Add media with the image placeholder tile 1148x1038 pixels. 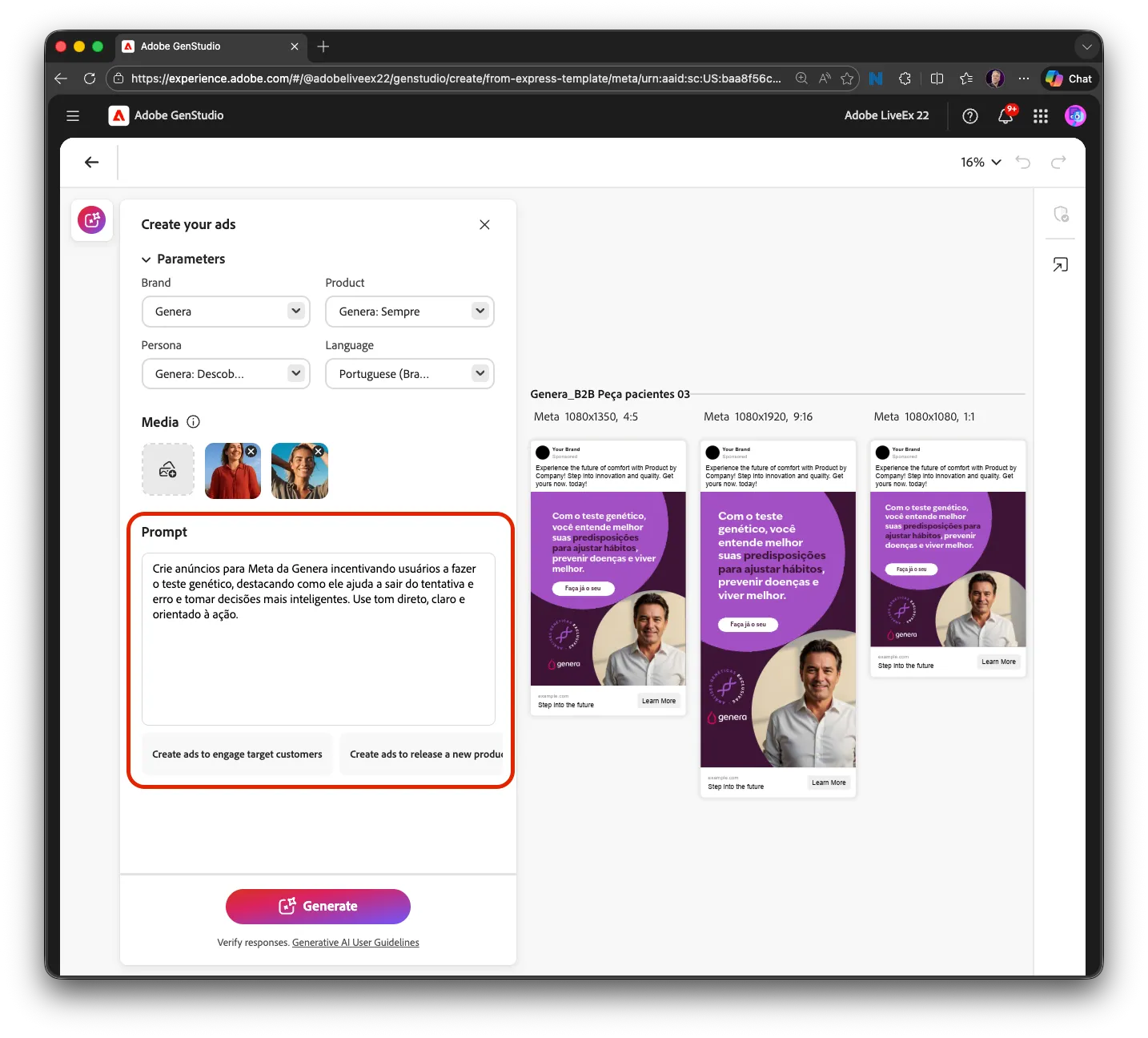[168, 470]
